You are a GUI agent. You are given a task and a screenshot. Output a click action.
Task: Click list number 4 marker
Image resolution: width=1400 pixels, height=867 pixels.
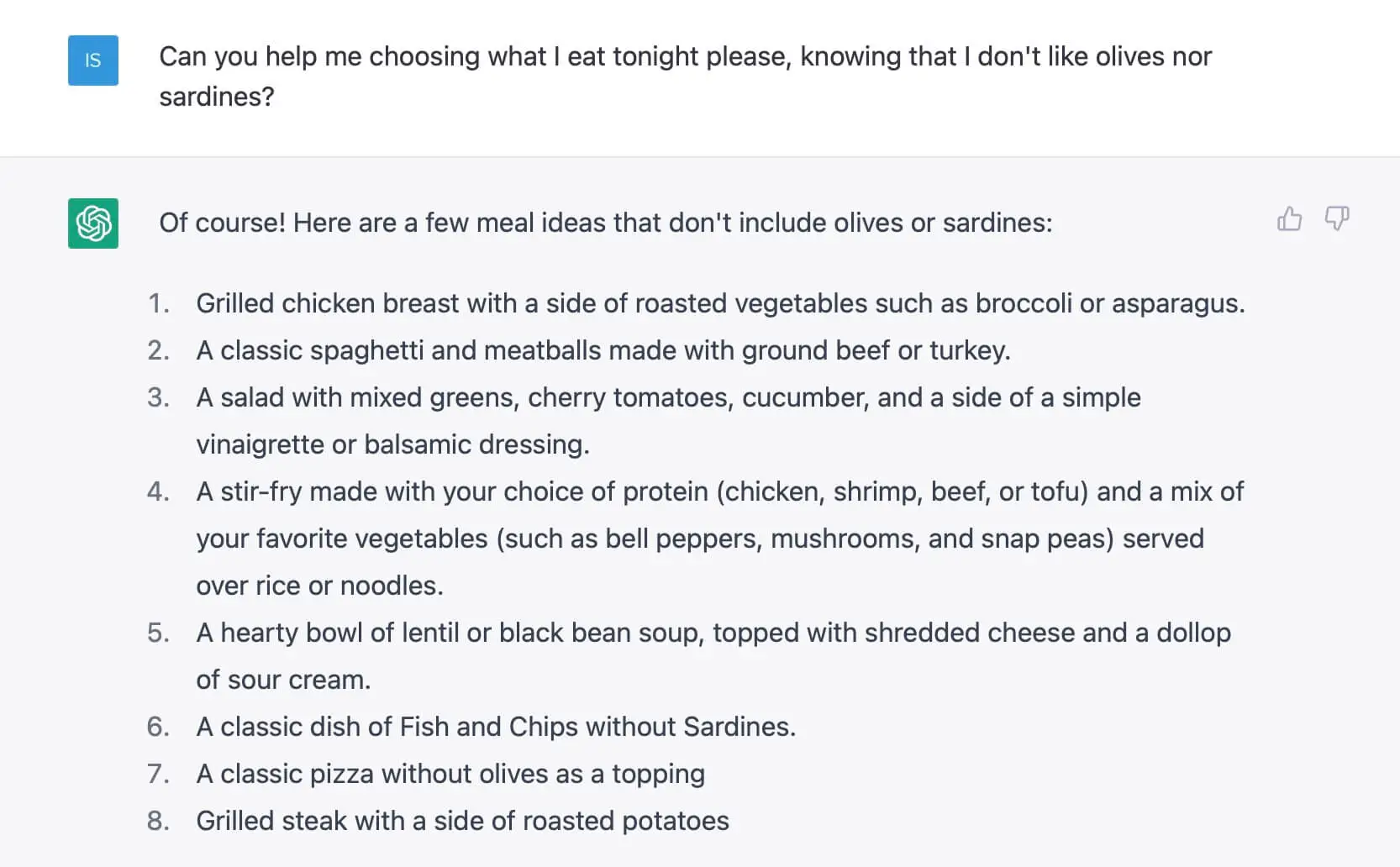click(x=158, y=491)
